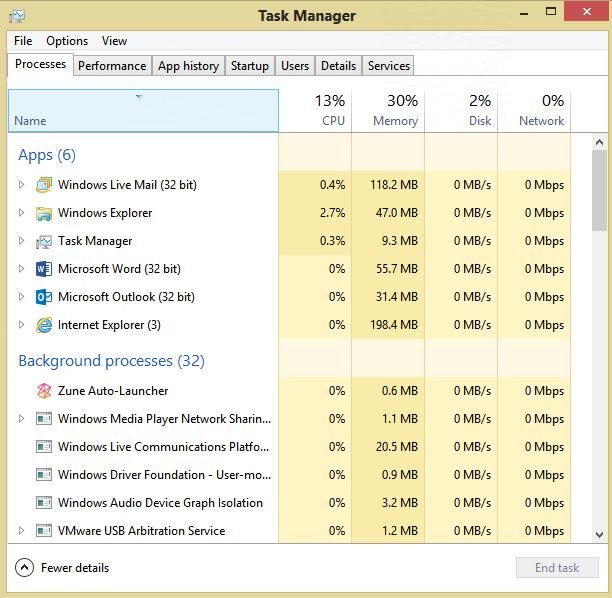Click the Internet Explorer icon
This screenshot has width=612, height=598.
(x=44, y=325)
